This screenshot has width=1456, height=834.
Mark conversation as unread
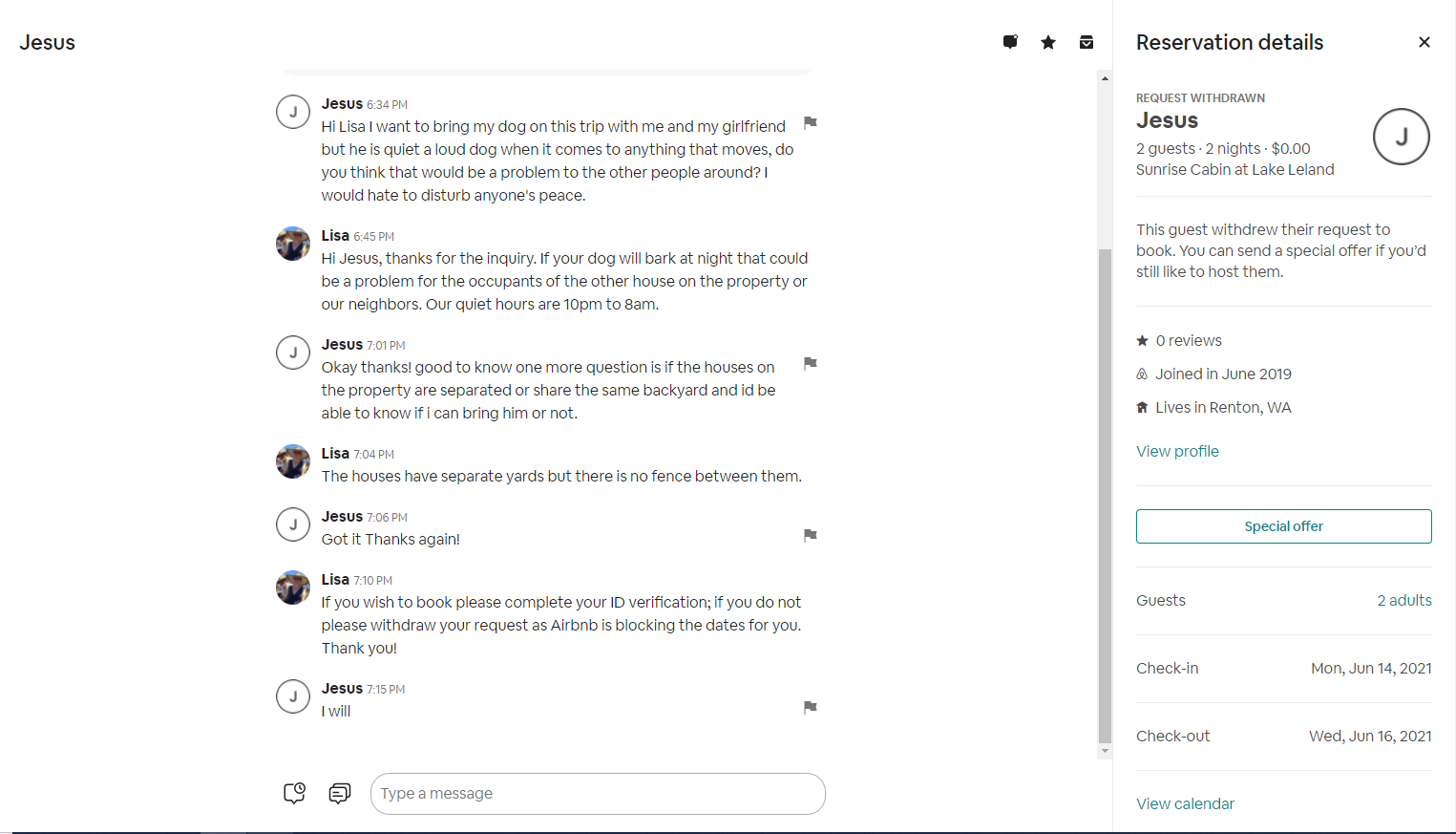(x=1010, y=42)
